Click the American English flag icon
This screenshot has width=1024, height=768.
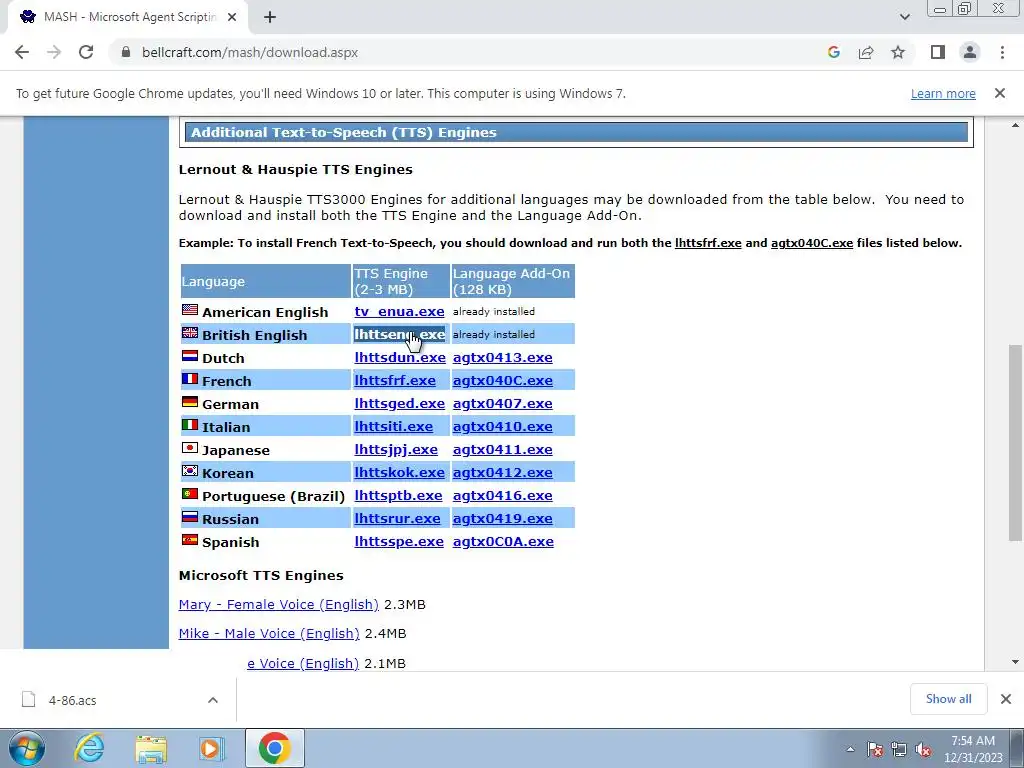(189, 310)
